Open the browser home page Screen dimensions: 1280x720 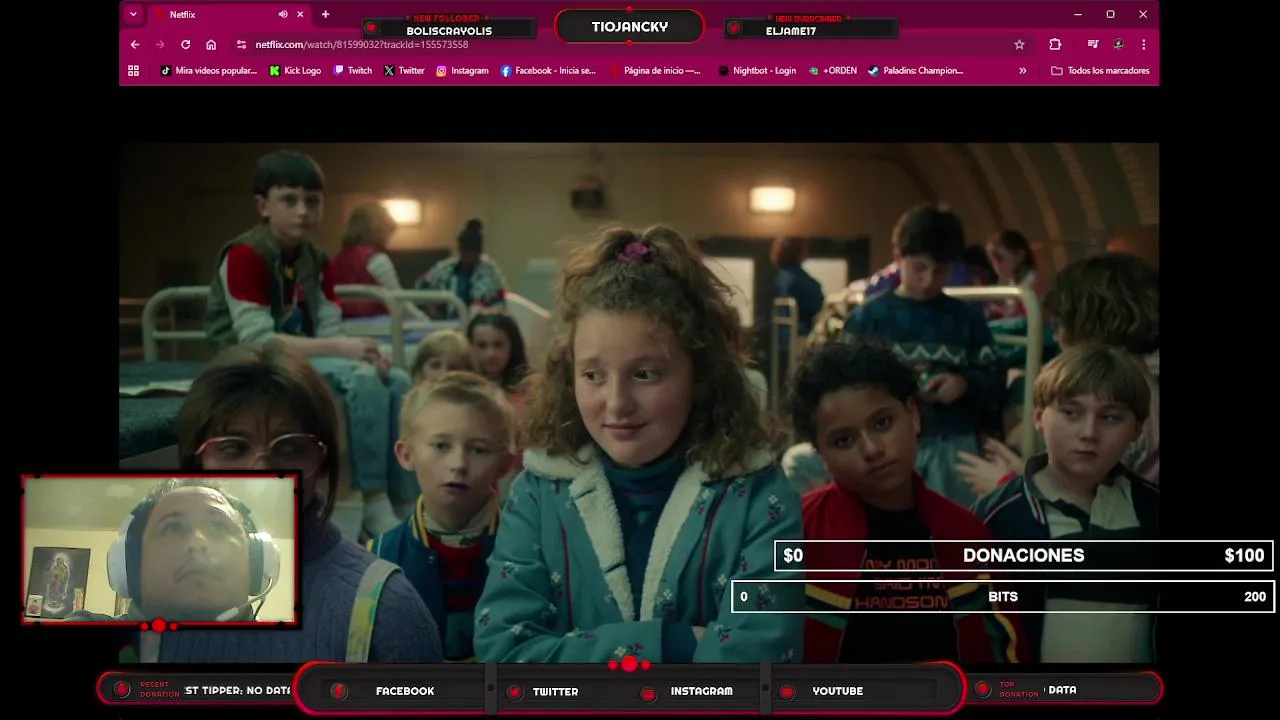211,44
